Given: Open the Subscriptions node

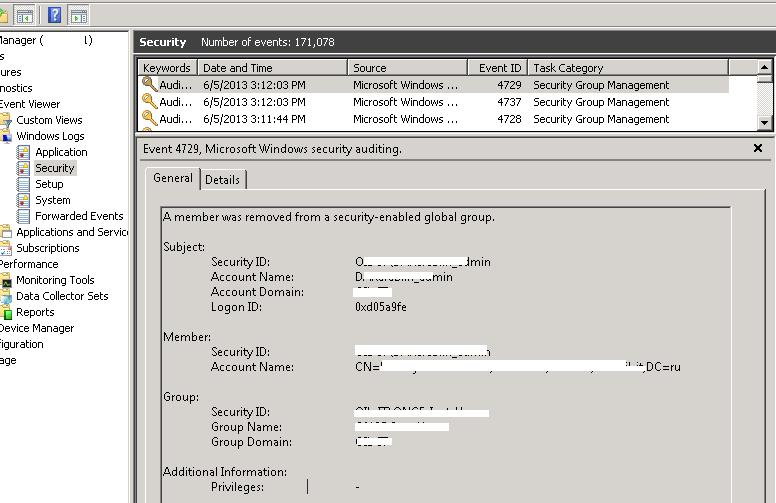Looking at the screenshot, I should (x=47, y=248).
